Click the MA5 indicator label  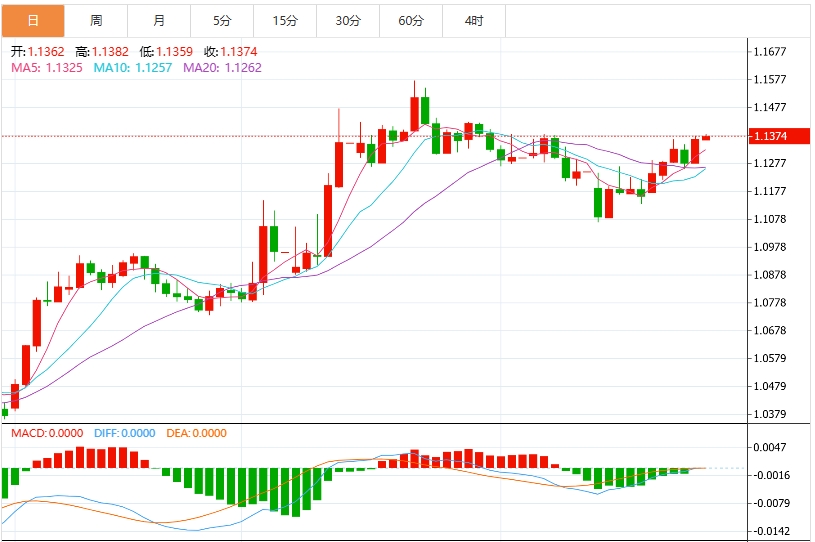coord(47,68)
